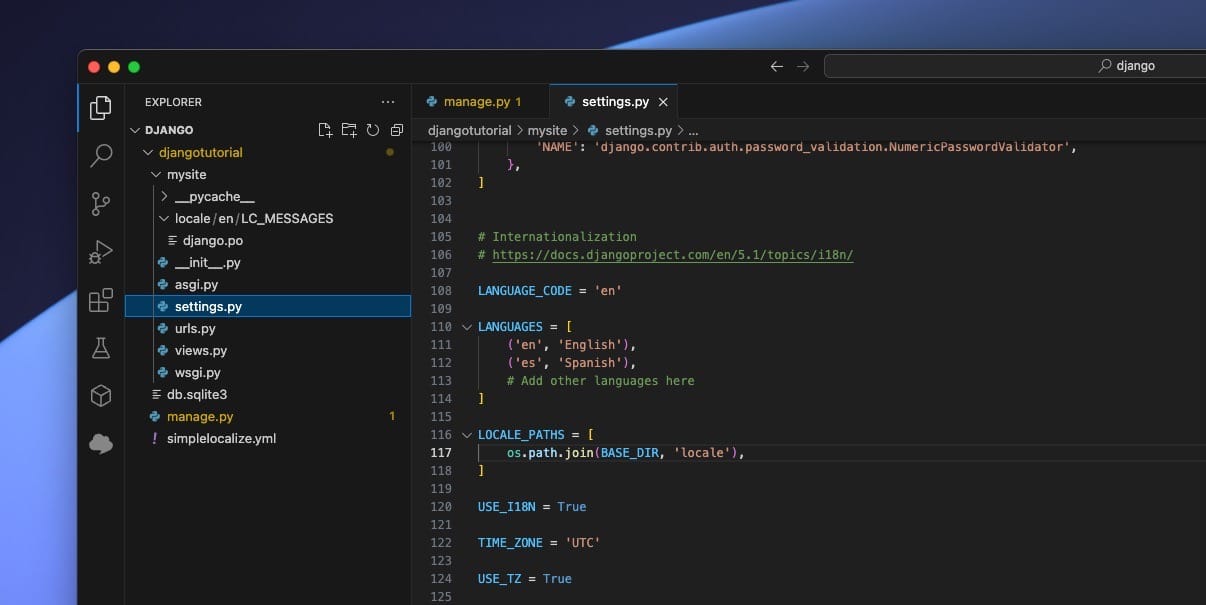Viewport: 1206px width, 605px height.
Task: Expand the __pycache__ folder
Action: [x=165, y=196]
